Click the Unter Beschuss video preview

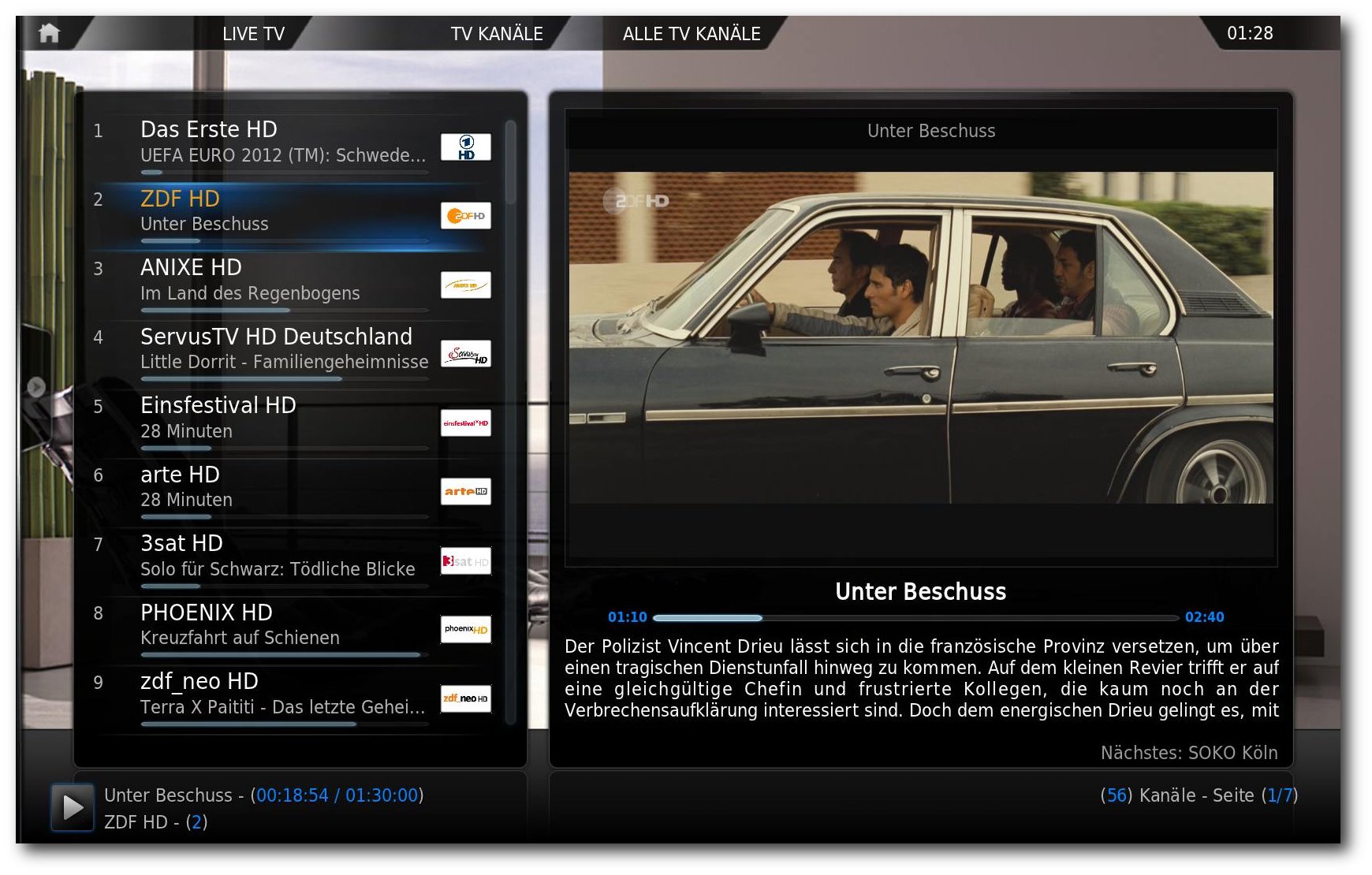[921, 337]
